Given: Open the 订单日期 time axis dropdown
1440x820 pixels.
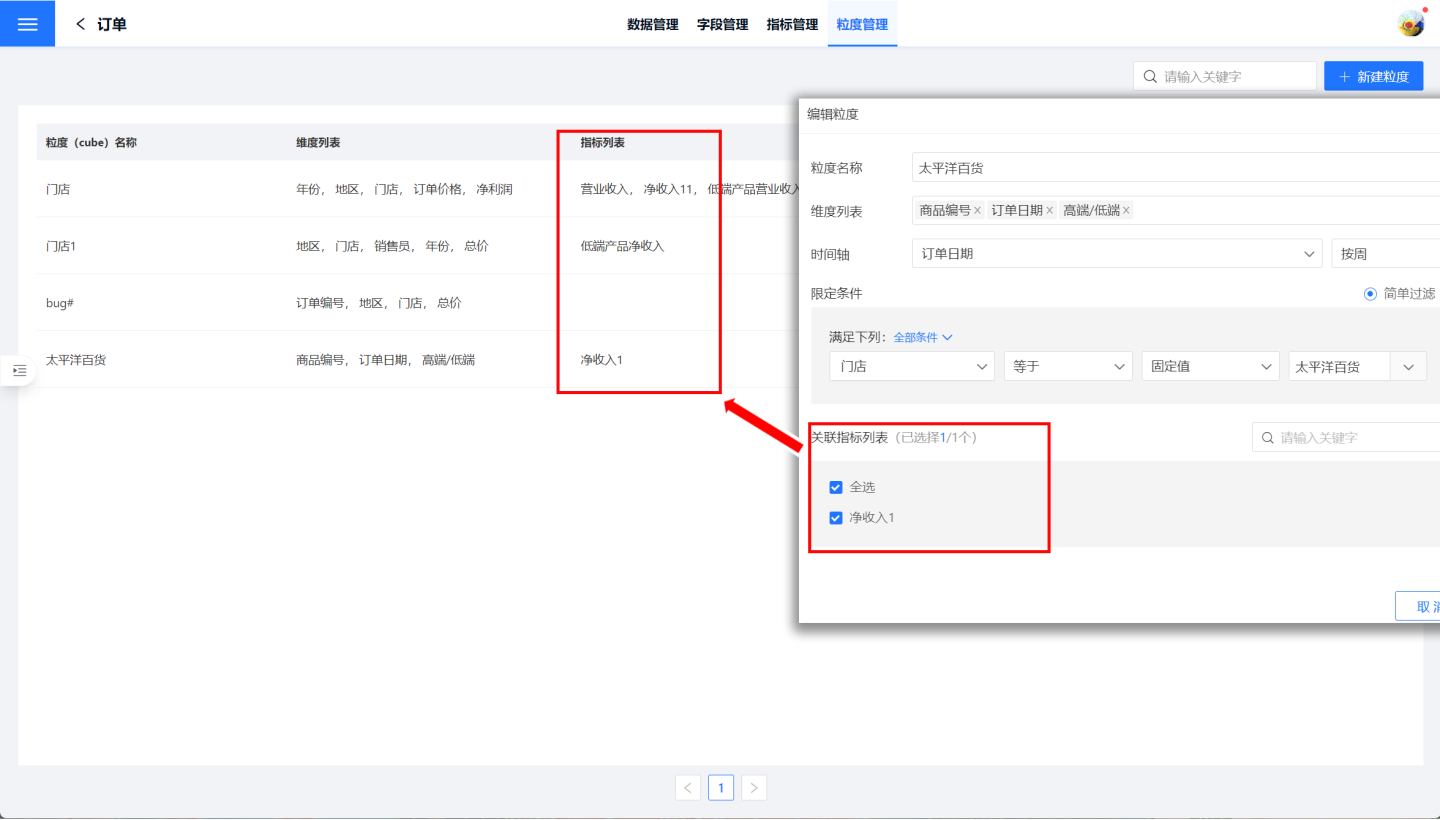Looking at the screenshot, I should tap(1116, 254).
